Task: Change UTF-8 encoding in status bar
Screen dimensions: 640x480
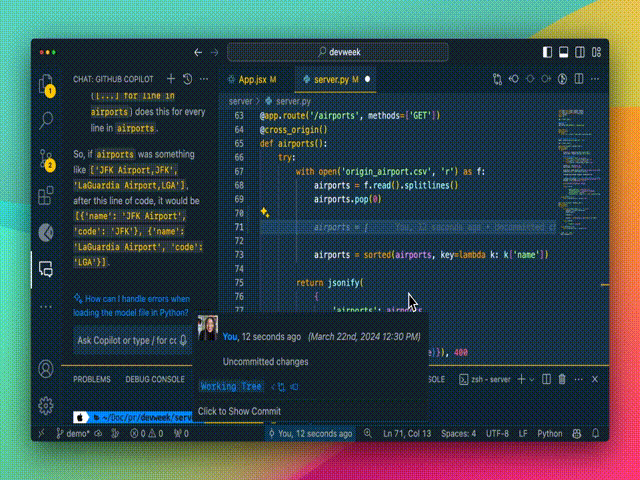Action: [x=497, y=433]
